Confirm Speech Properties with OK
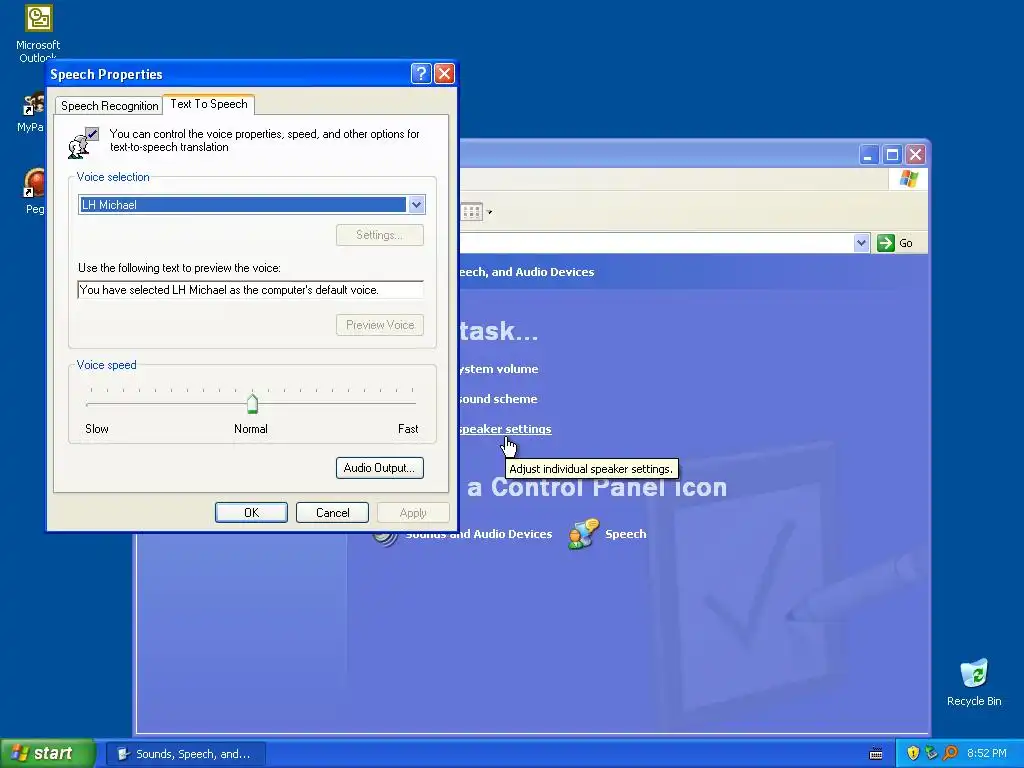This screenshot has height=768, width=1024. pos(251,513)
